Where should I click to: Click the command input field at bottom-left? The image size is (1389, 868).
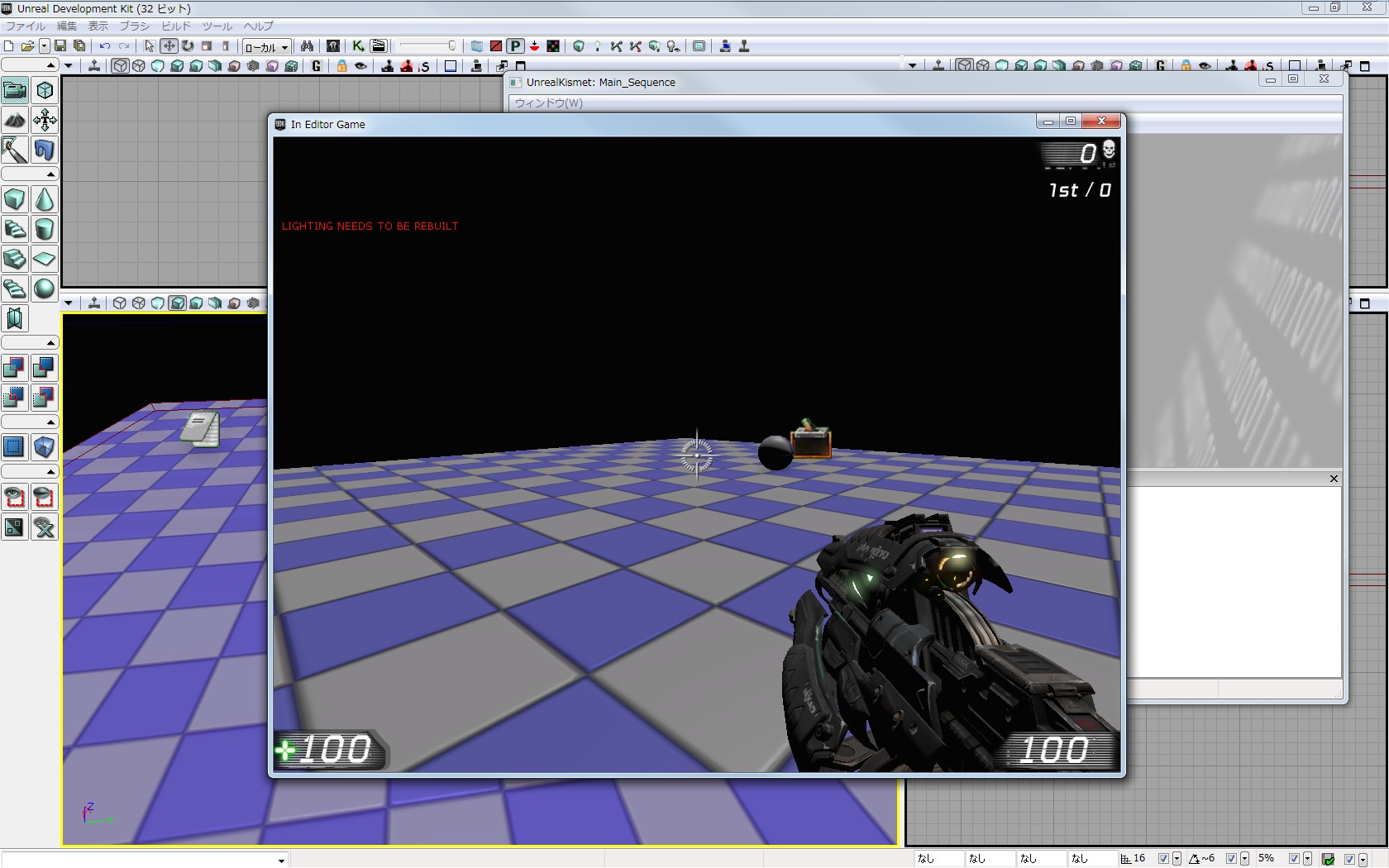[x=145, y=860]
